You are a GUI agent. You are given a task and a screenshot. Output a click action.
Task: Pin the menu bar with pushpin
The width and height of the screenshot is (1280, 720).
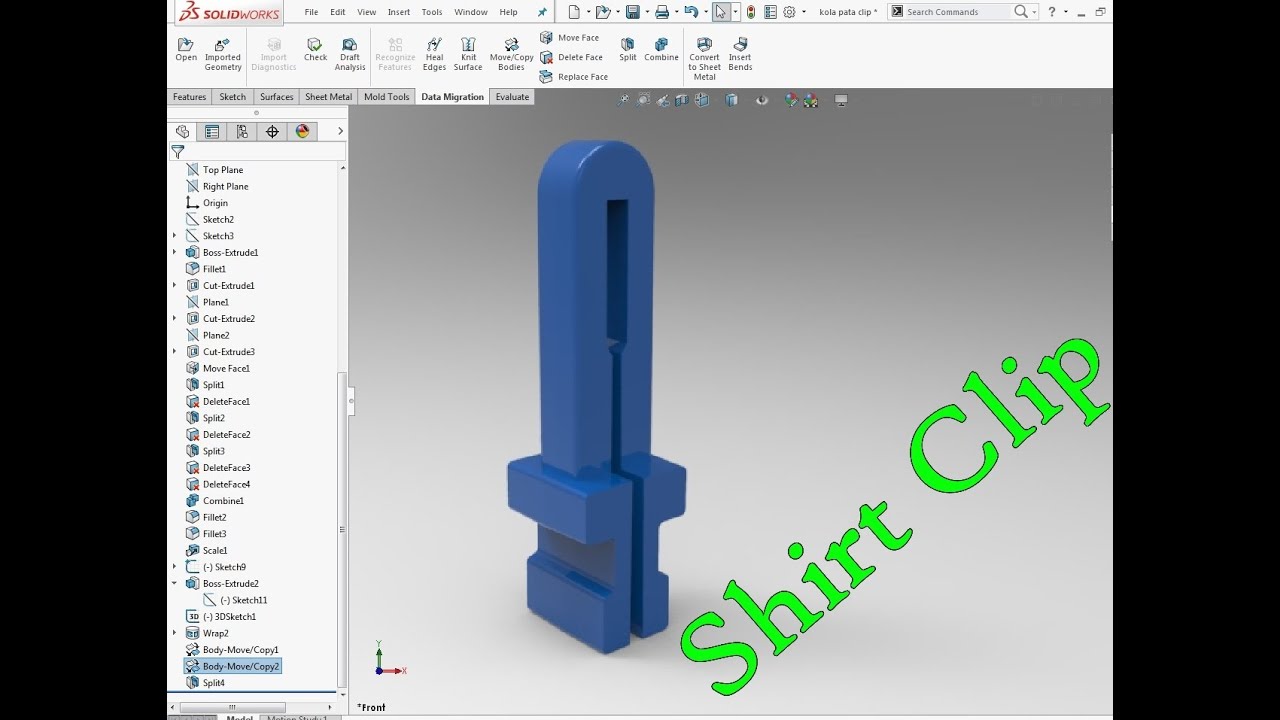(x=542, y=12)
